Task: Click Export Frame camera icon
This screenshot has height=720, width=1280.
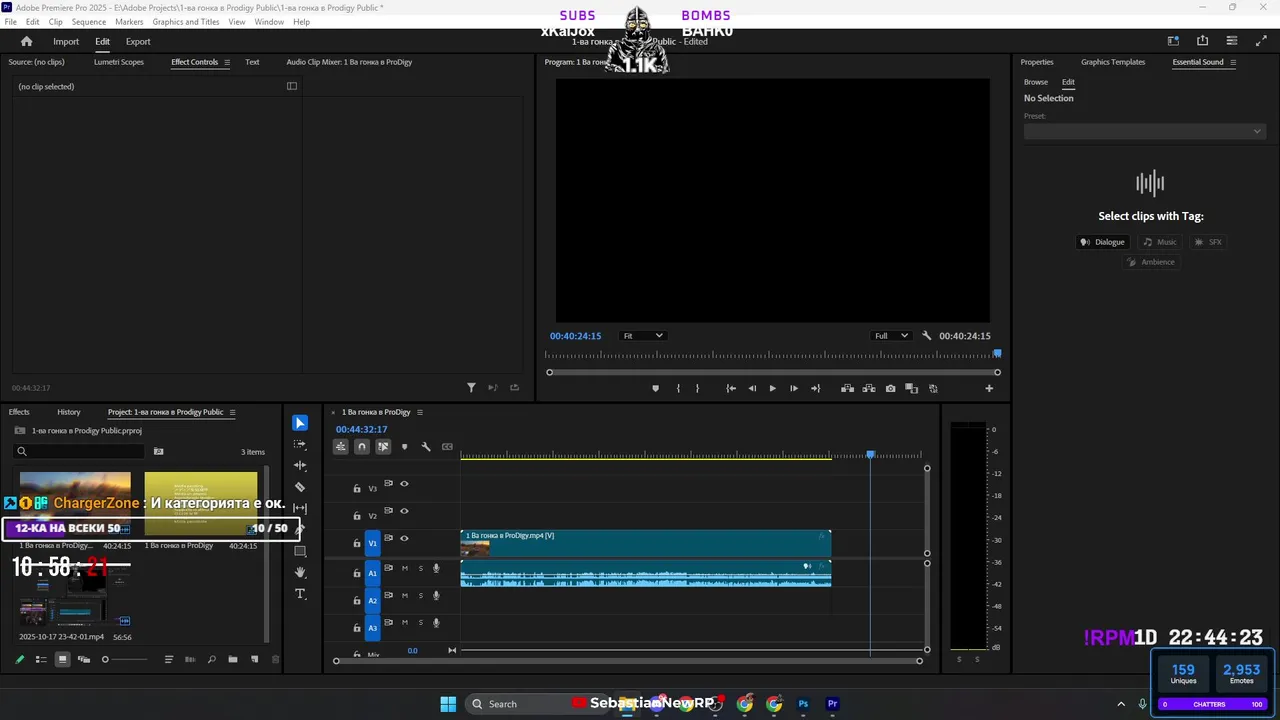Action: [x=890, y=388]
